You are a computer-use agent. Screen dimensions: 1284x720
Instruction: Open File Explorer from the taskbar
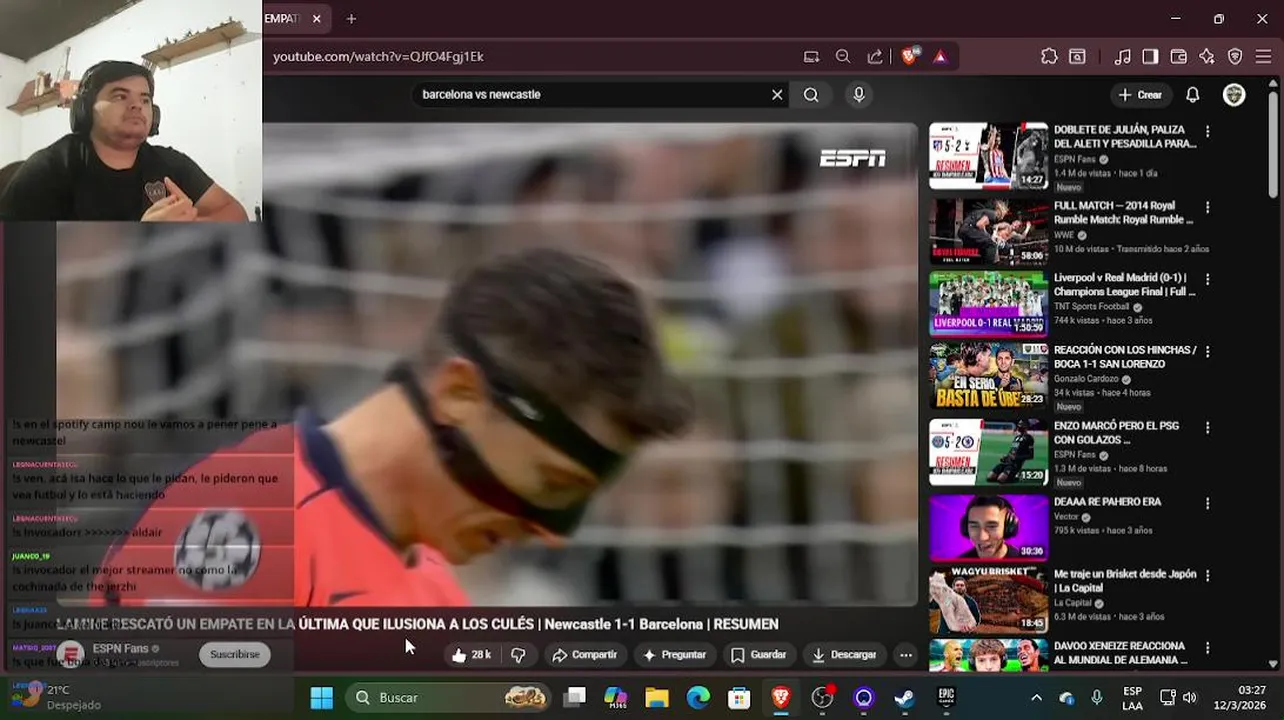click(657, 697)
